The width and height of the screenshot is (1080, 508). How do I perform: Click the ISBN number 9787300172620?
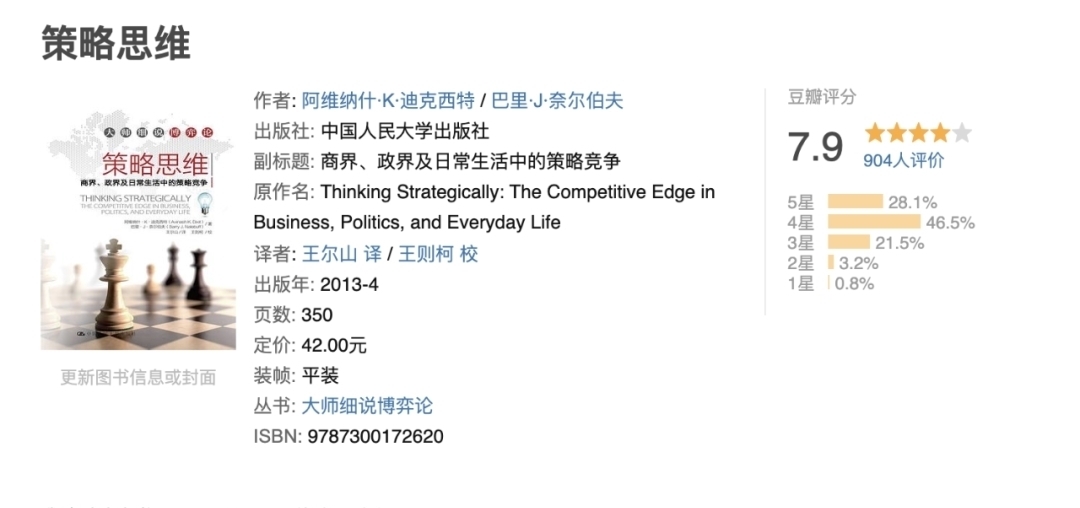tap(375, 436)
